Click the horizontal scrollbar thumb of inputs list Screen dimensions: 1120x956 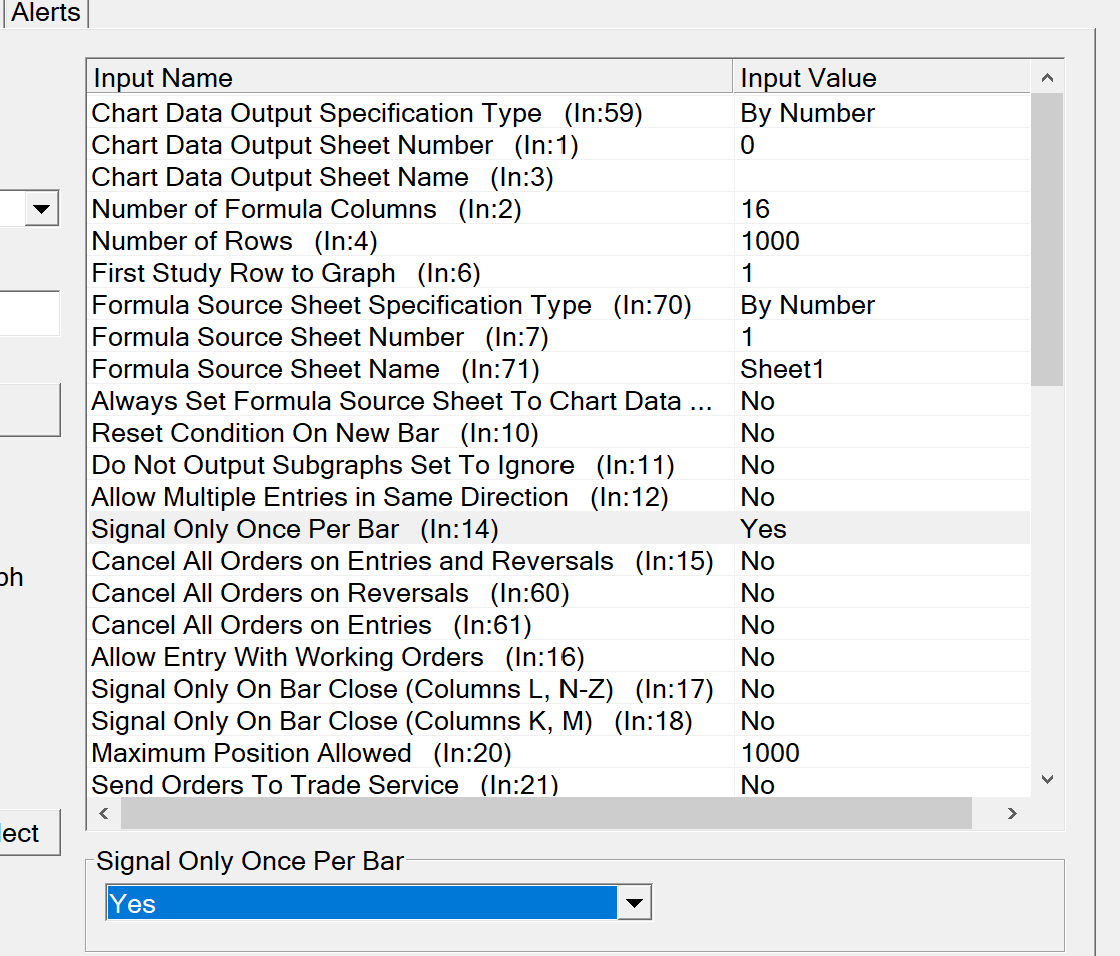pos(545,814)
